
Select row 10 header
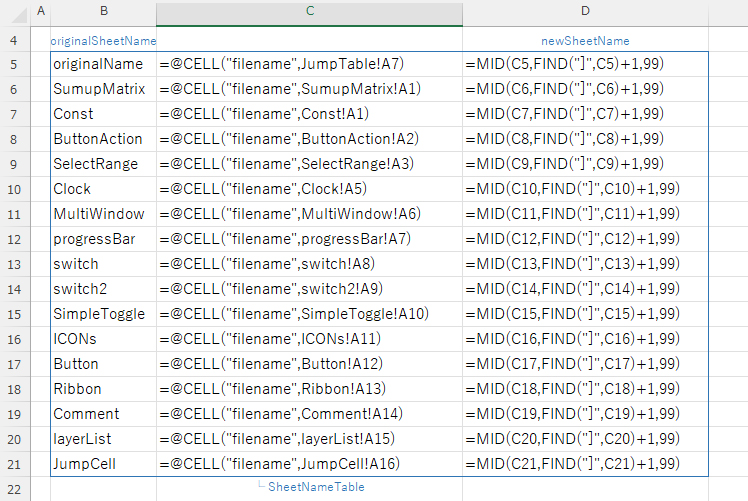click(15, 189)
